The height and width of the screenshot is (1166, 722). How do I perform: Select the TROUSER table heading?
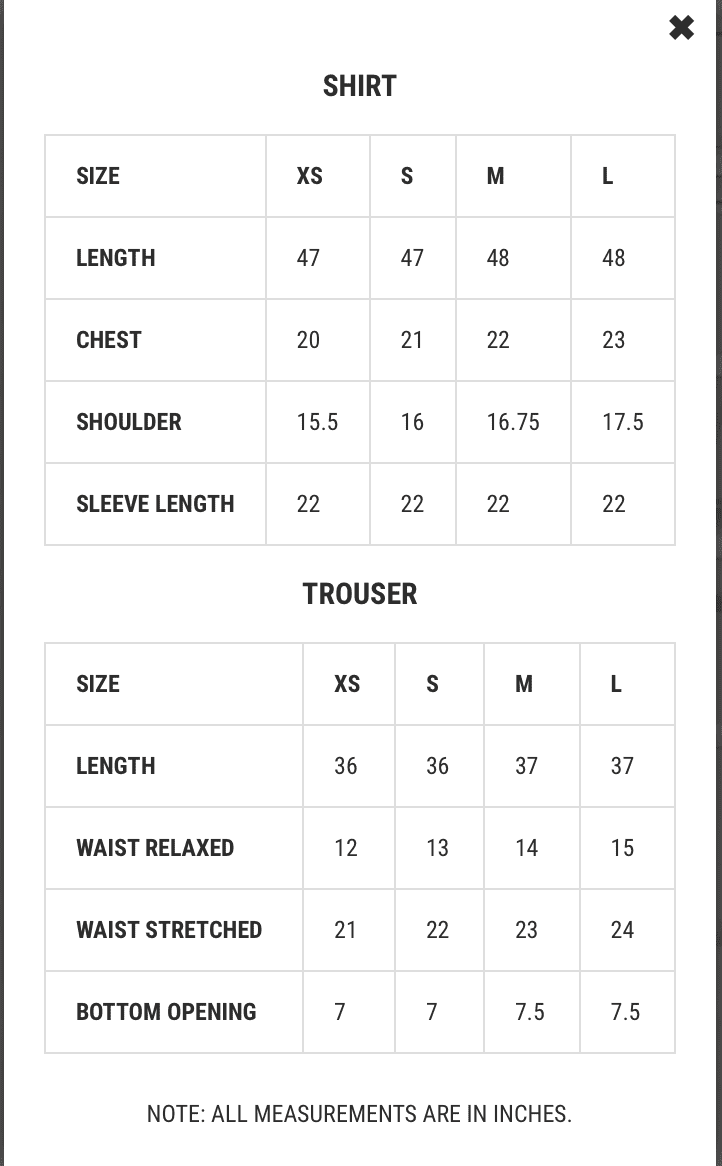point(360,594)
